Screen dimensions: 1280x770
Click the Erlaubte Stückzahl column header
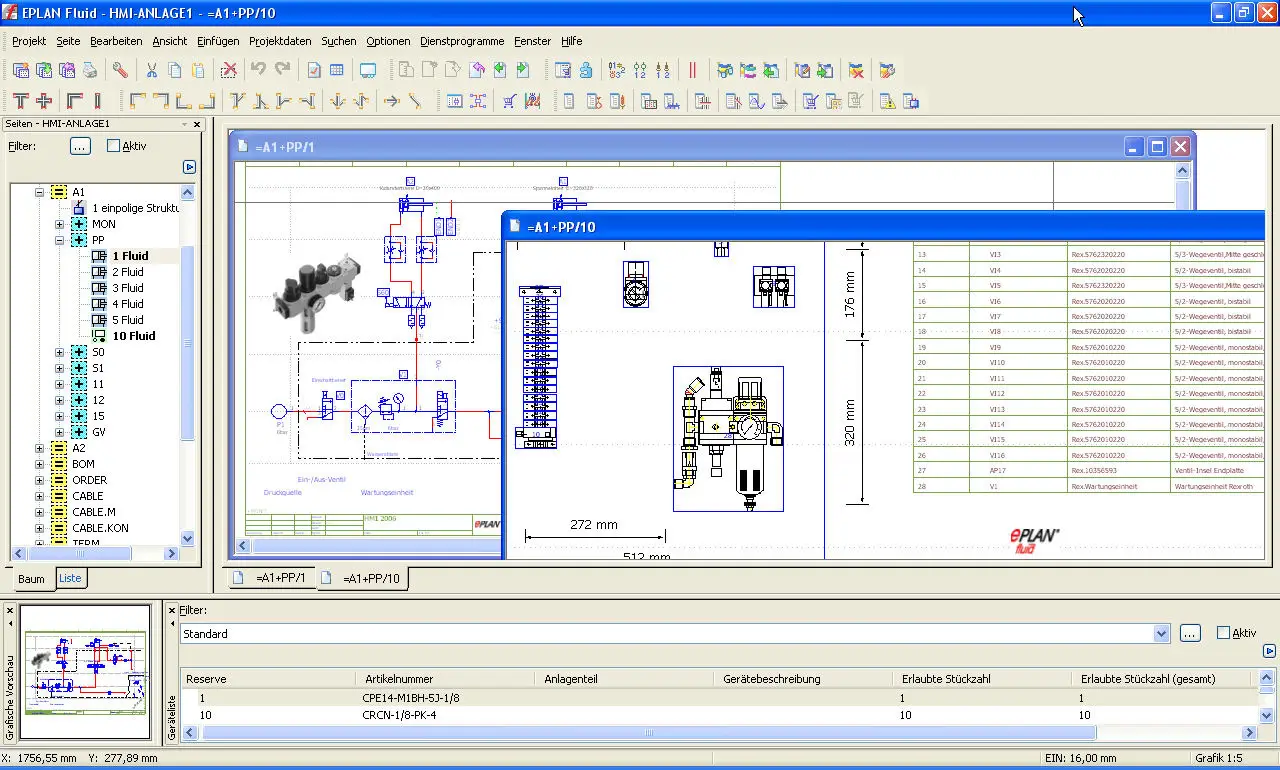click(x=984, y=678)
